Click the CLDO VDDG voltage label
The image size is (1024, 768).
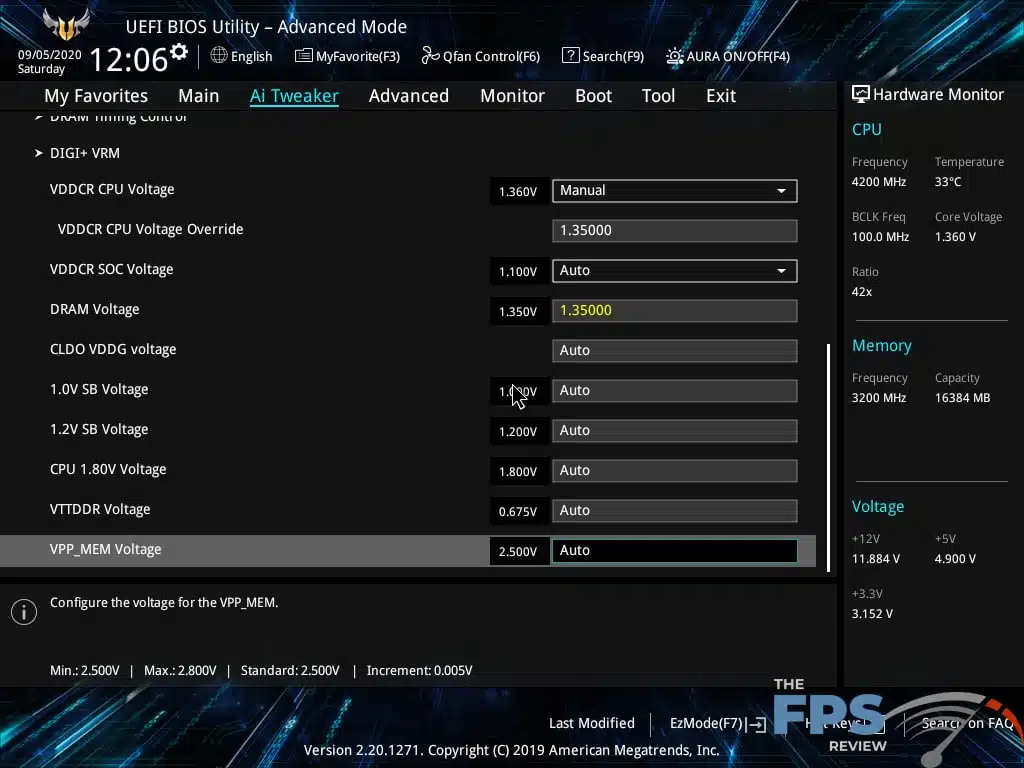113,349
